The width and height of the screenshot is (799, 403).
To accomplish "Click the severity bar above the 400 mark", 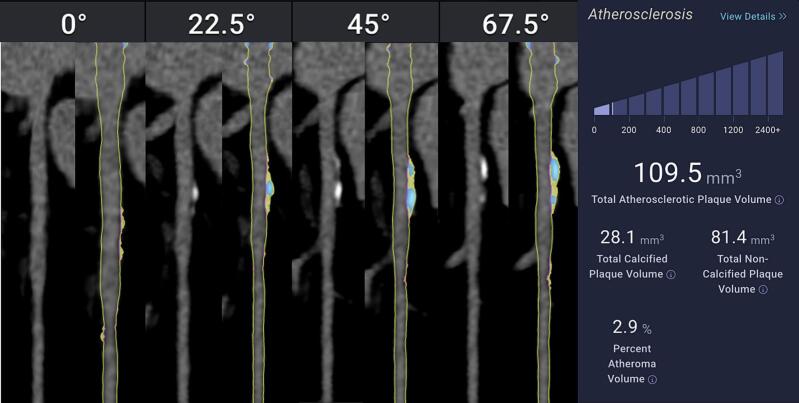I will (x=671, y=100).
